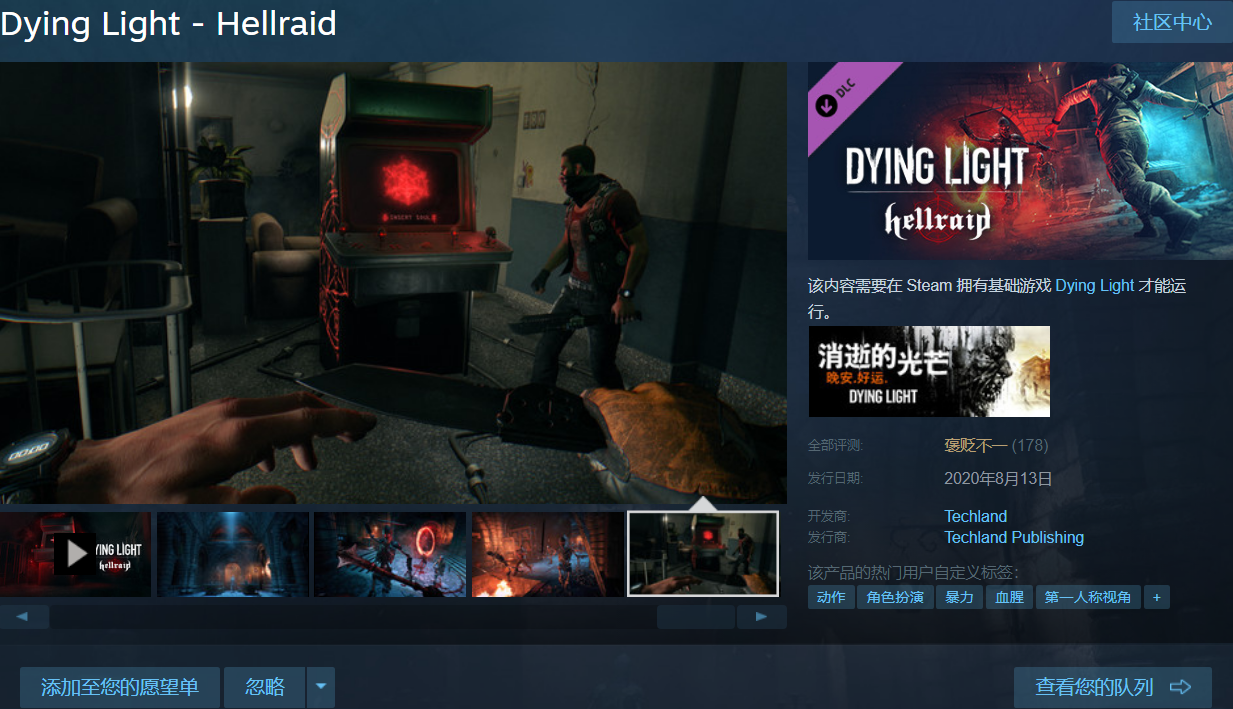This screenshot has width=1233, height=709.
Task: Open the Dying Light Hellraid DLC header image
Action: [1020, 161]
